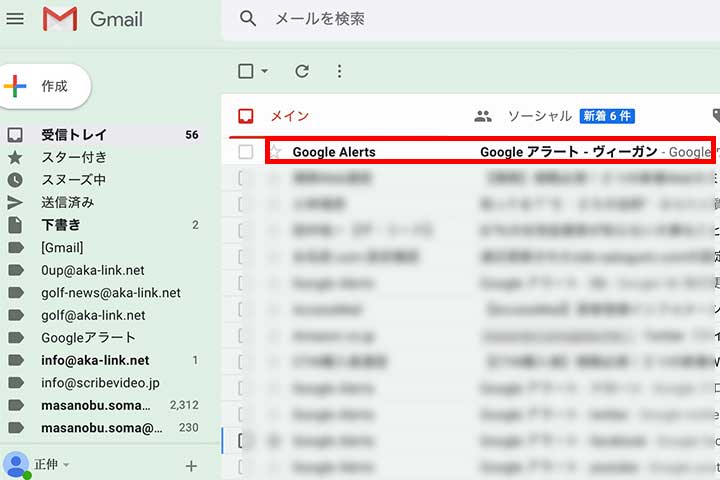Click the 作成 compose button
The height and width of the screenshot is (480, 720).
click(45, 86)
